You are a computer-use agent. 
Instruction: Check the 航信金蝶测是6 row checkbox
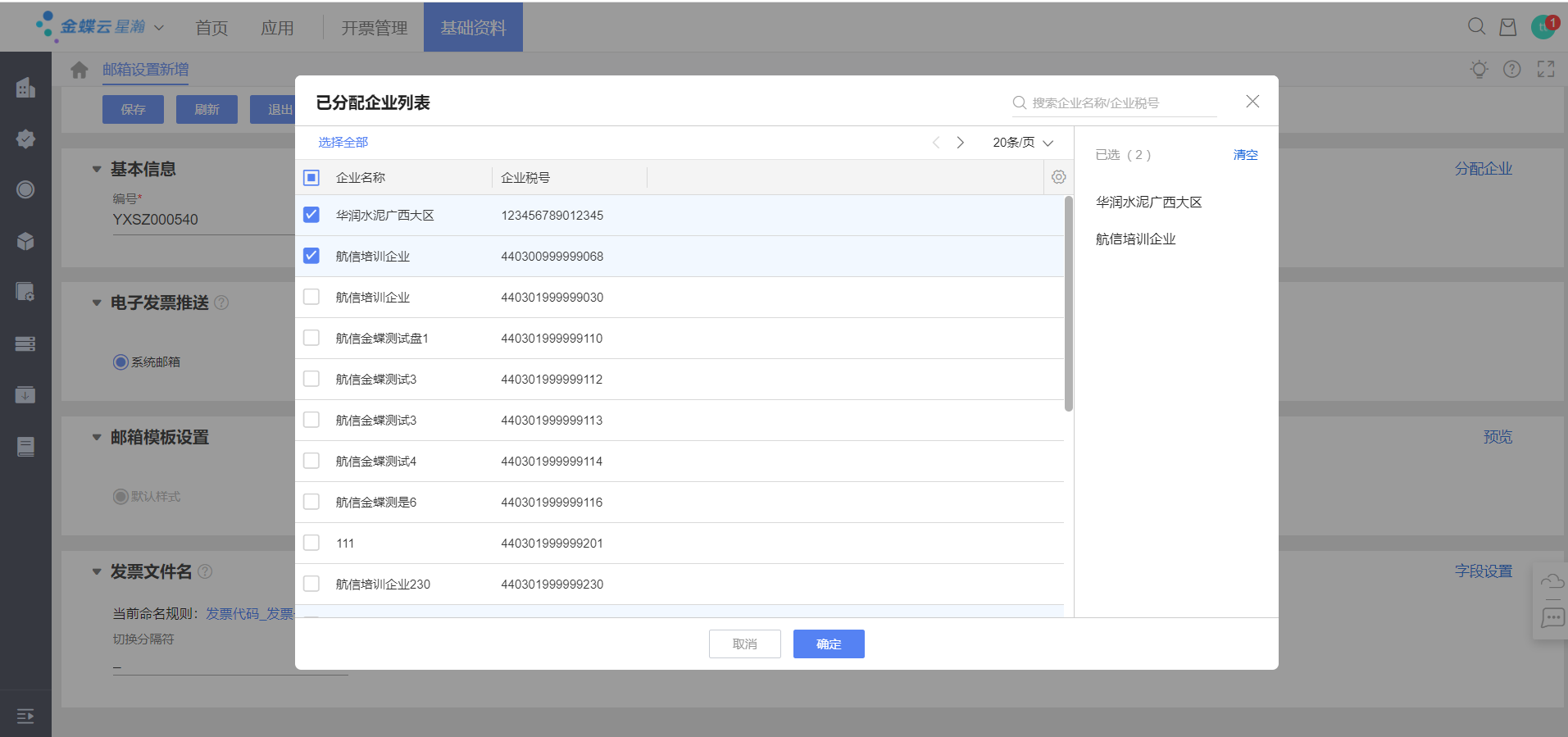[x=311, y=502]
